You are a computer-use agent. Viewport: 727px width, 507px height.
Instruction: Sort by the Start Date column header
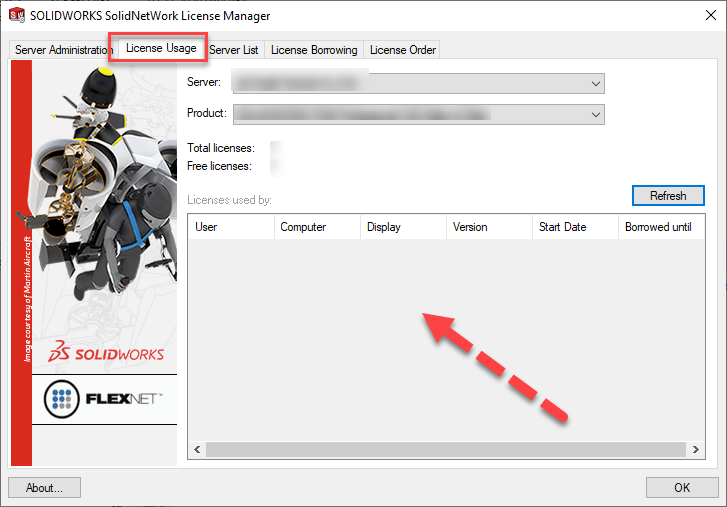coord(575,227)
